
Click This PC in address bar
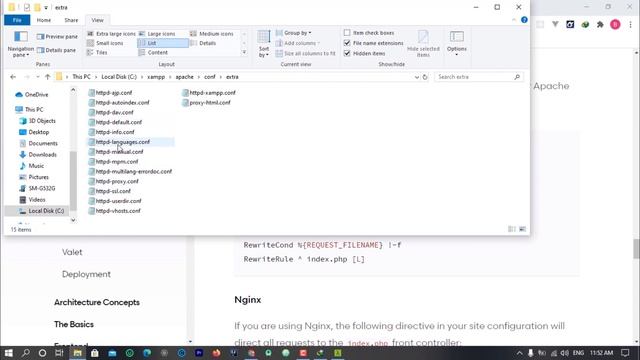pyautogui.click(x=81, y=77)
